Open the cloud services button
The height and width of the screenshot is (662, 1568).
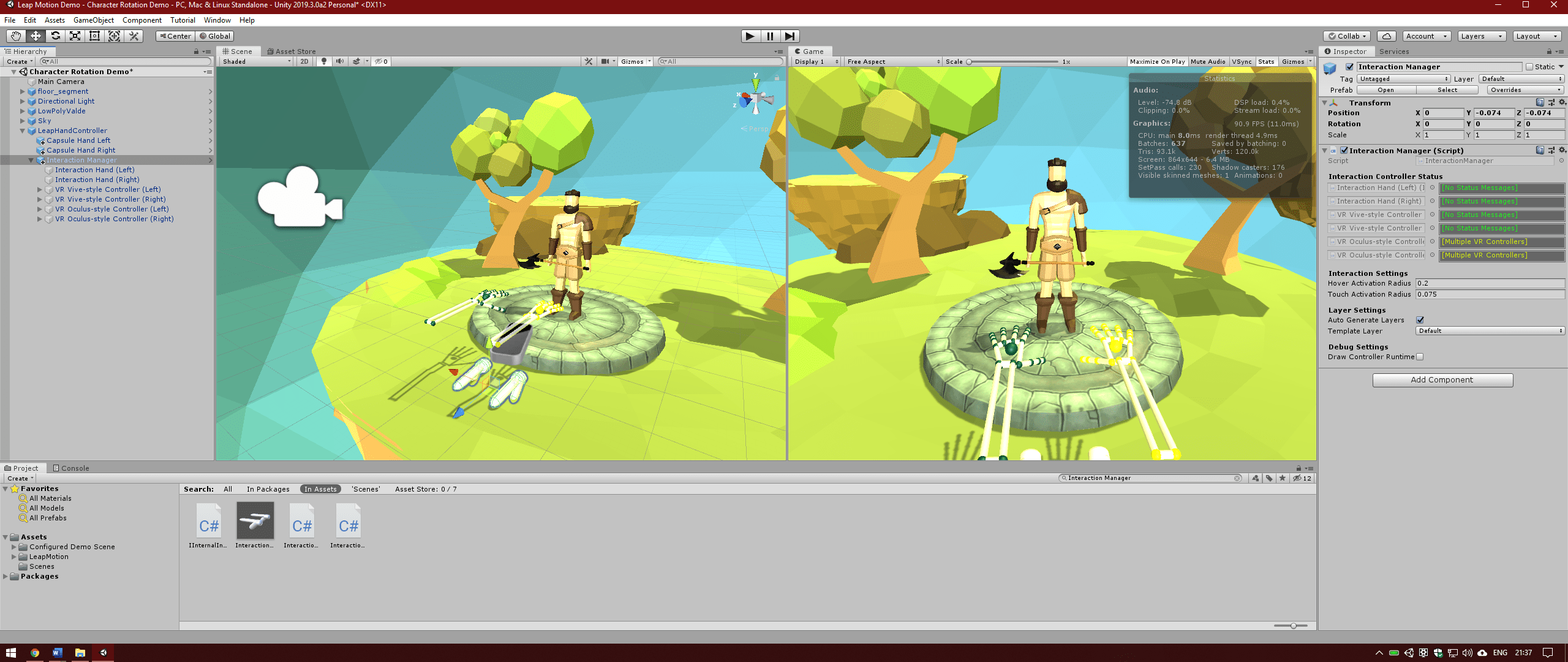[x=1387, y=36]
